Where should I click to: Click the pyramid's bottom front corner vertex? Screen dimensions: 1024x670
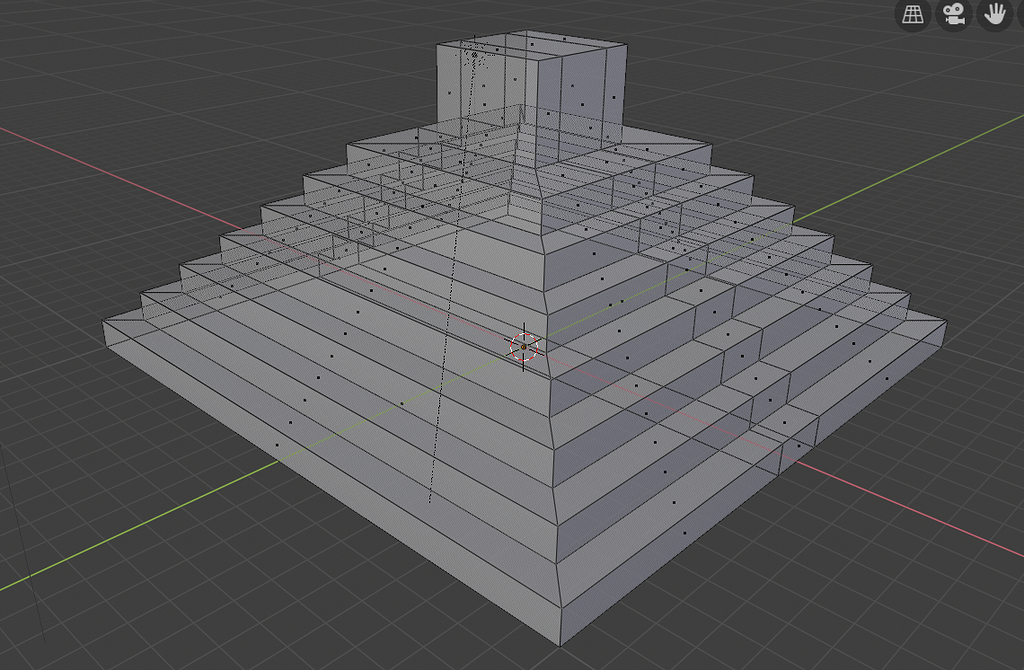[560, 647]
